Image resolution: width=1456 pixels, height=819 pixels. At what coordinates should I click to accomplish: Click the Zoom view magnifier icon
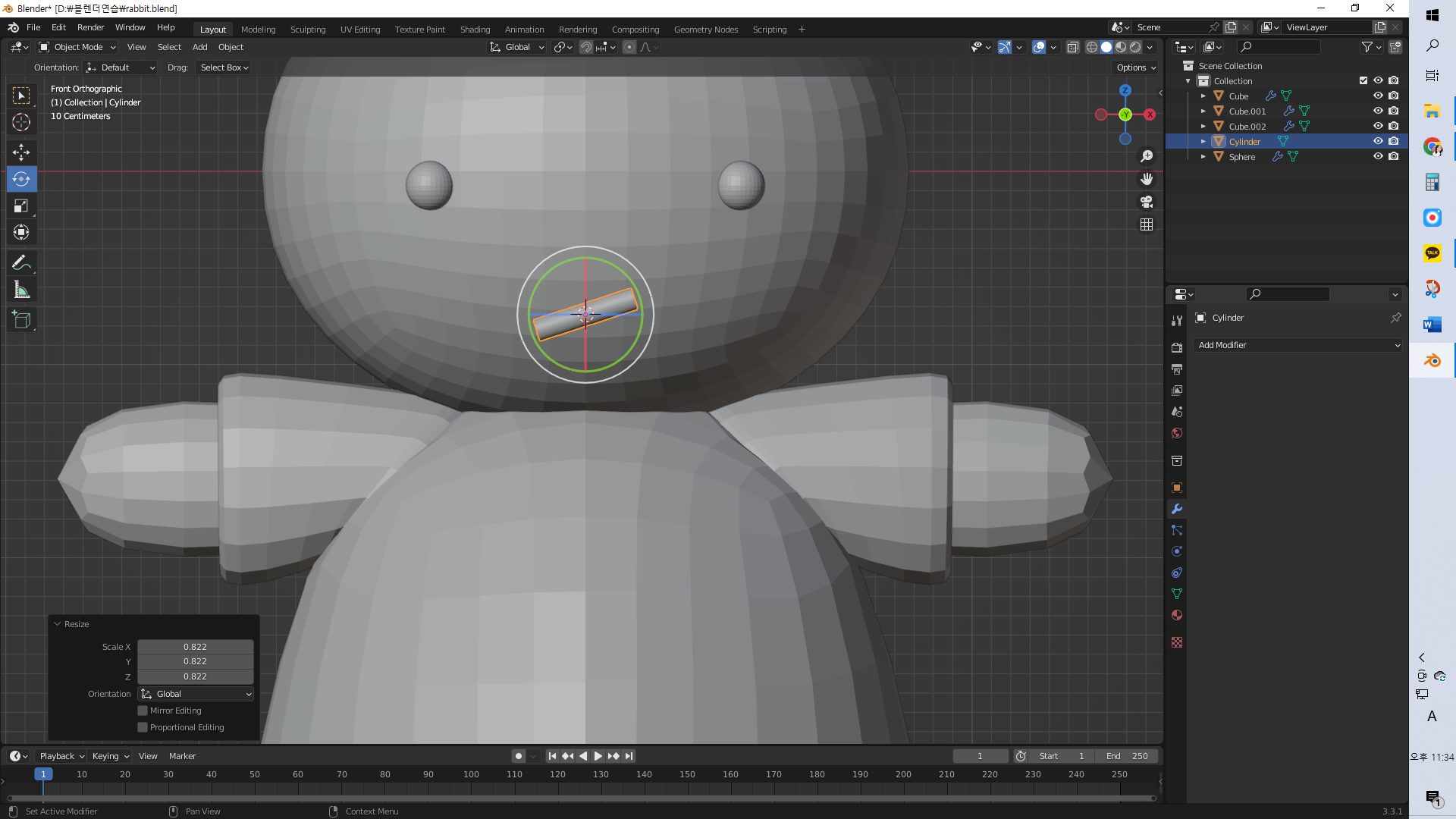(1147, 156)
